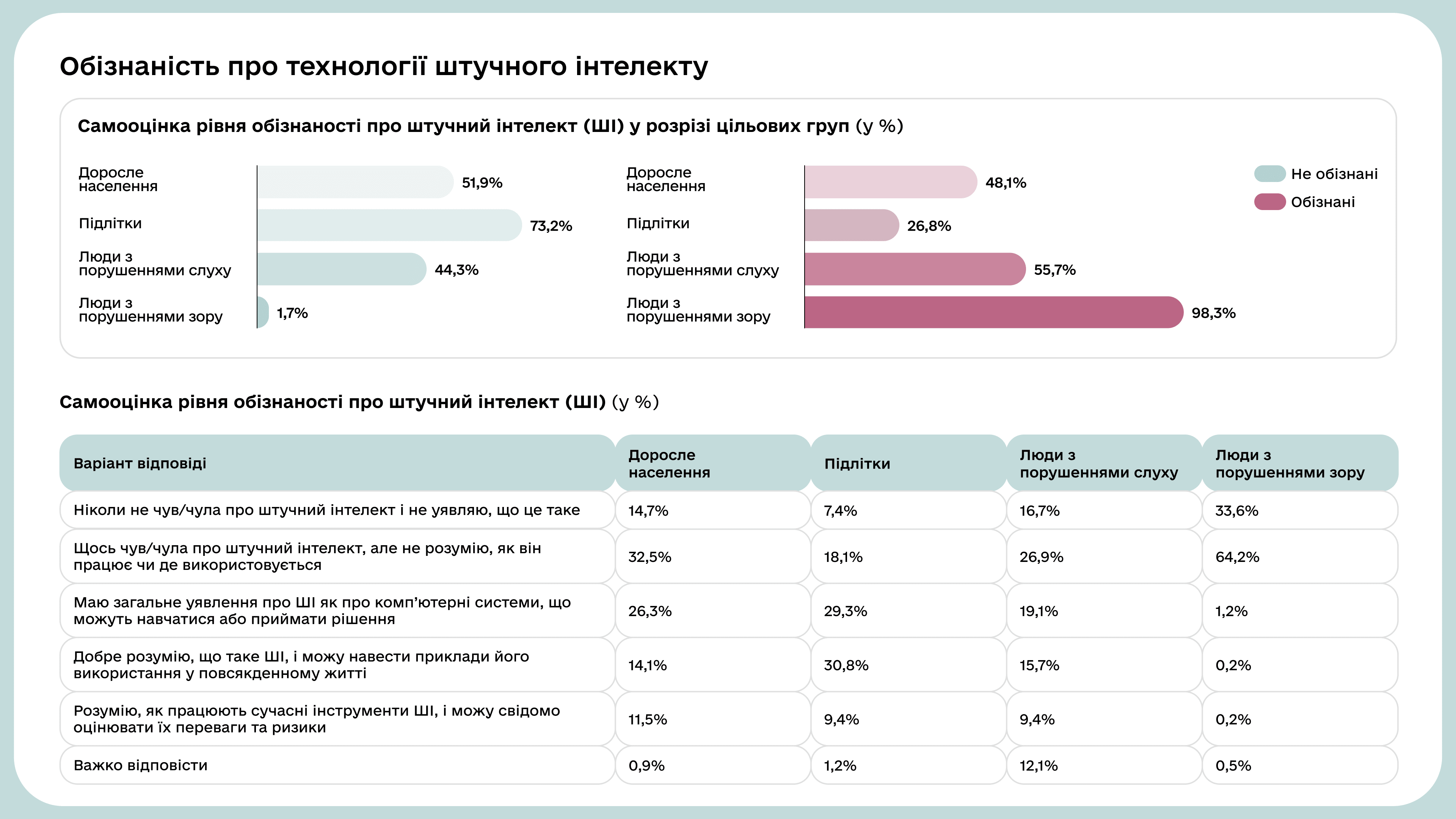Select the "Важко відповісти" row label
This screenshot has width=1456, height=819.
(141, 765)
